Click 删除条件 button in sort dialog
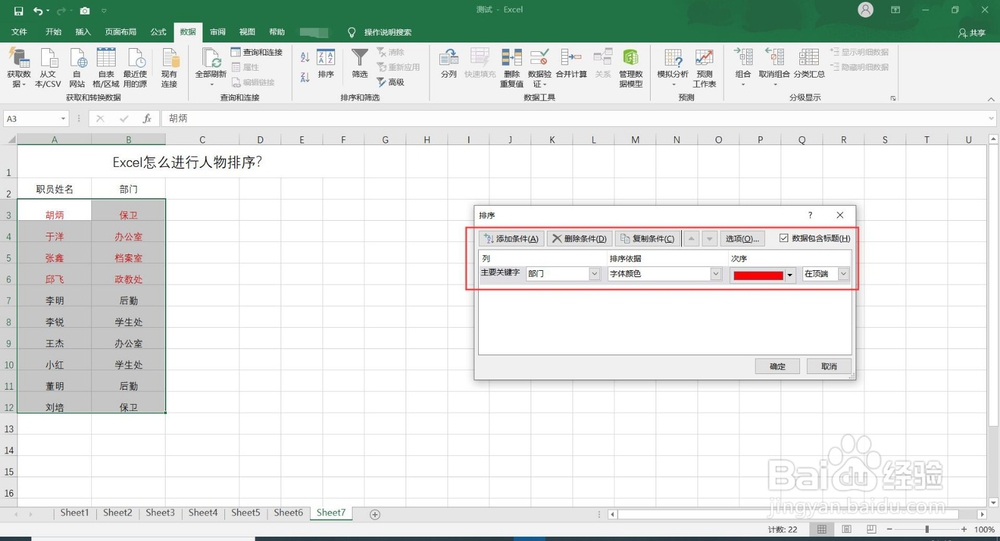Image resolution: width=1000 pixels, height=541 pixels. pos(579,239)
